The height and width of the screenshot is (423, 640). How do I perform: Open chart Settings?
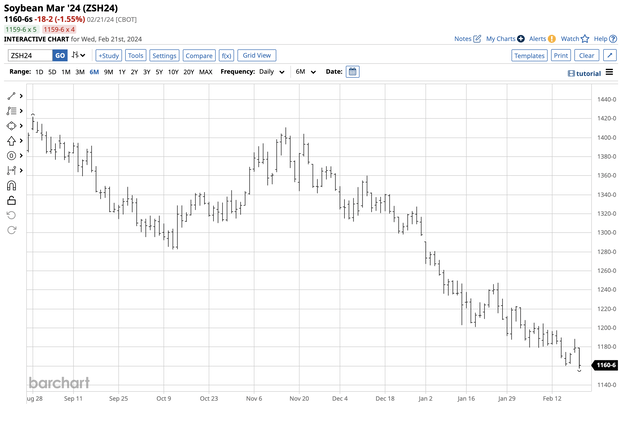click(x=164, y=56)
